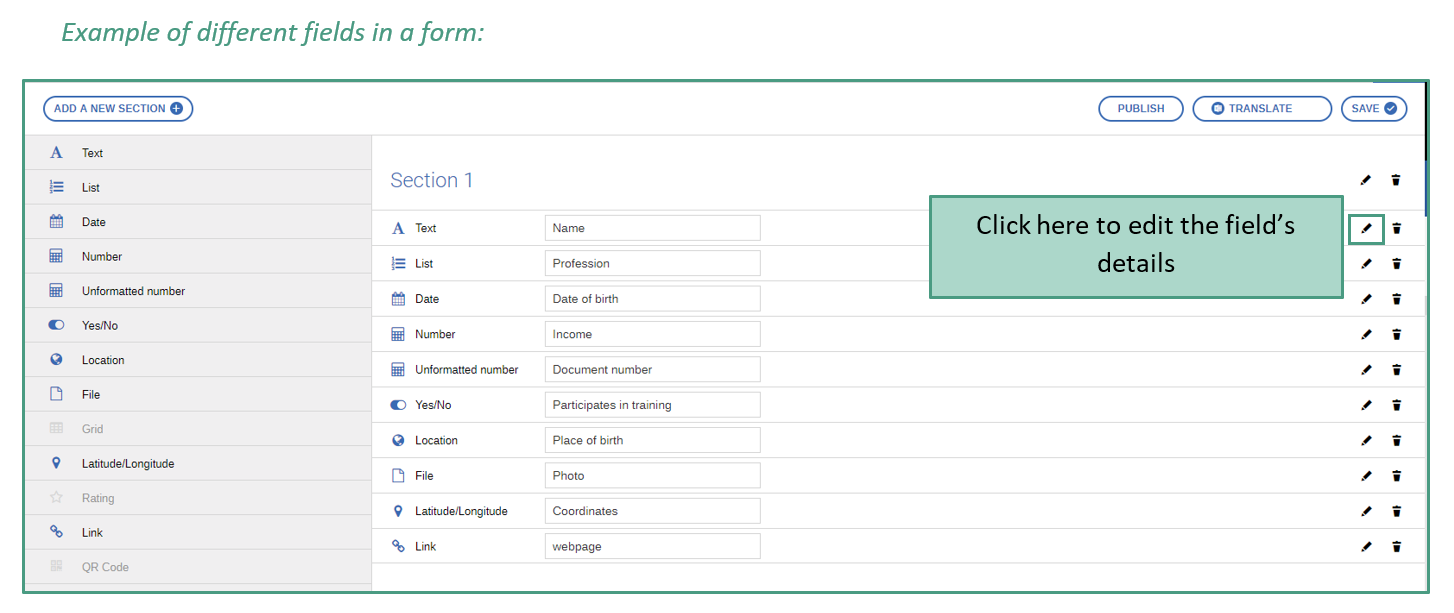Select the Location field type in sidebar
Viewport: 1454px width, 613px height.
pyautogui.click(x=198, y=360)
